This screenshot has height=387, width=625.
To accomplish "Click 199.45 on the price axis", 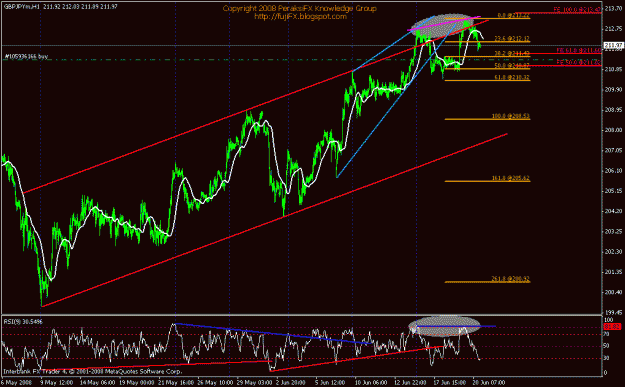I will [613, 312].
